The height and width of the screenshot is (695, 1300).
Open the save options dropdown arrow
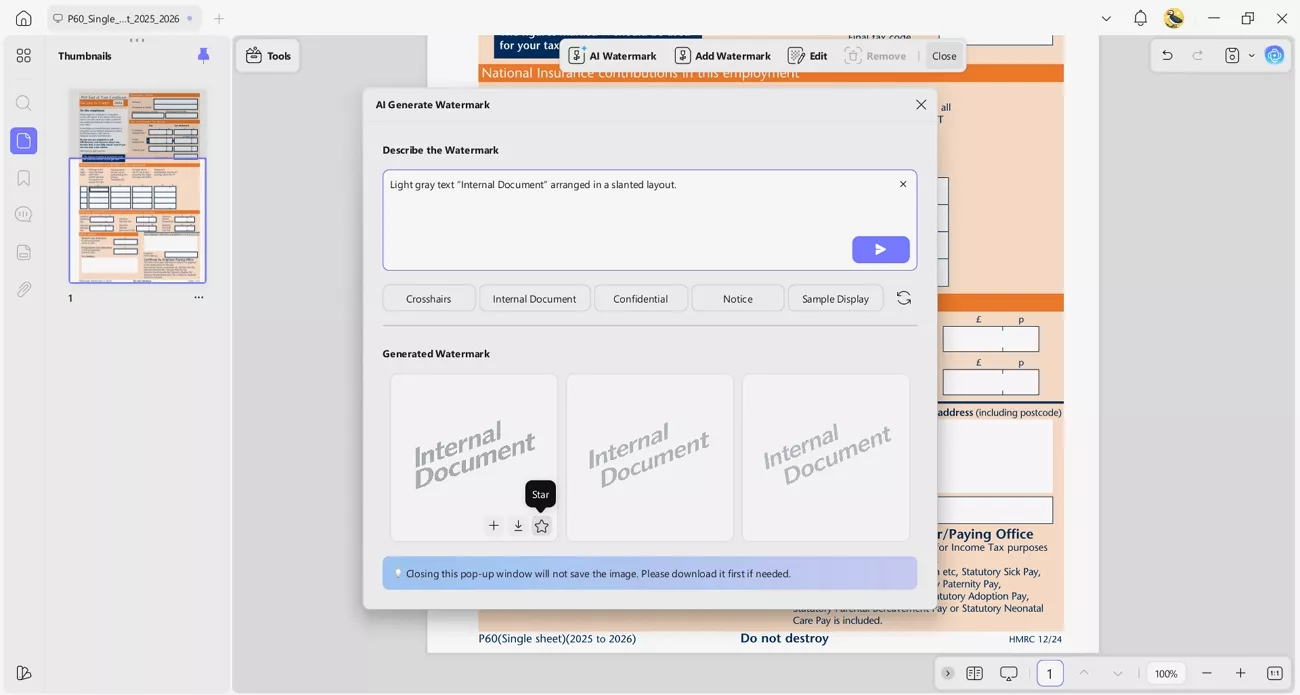(x=1252, y=56)
